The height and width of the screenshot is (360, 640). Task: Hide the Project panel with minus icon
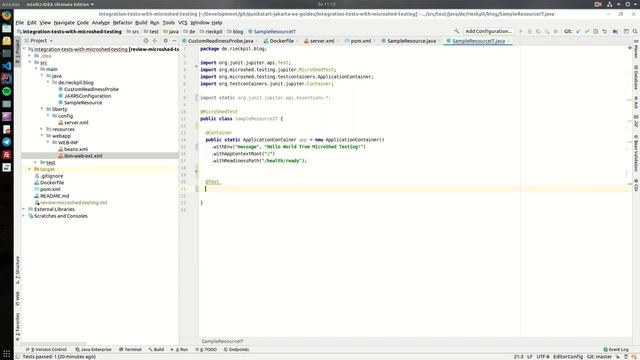pyautogui.click(x=174, y=41)
